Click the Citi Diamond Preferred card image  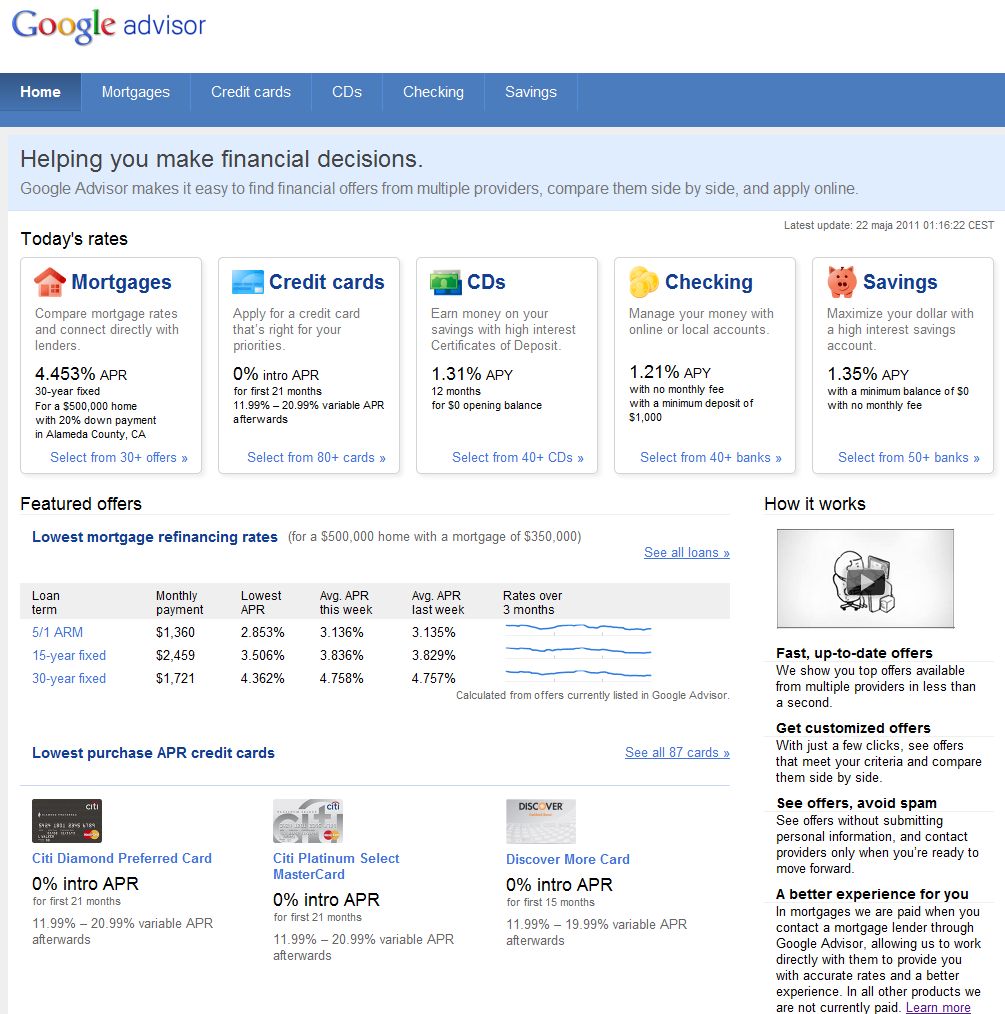click(67, 821)
